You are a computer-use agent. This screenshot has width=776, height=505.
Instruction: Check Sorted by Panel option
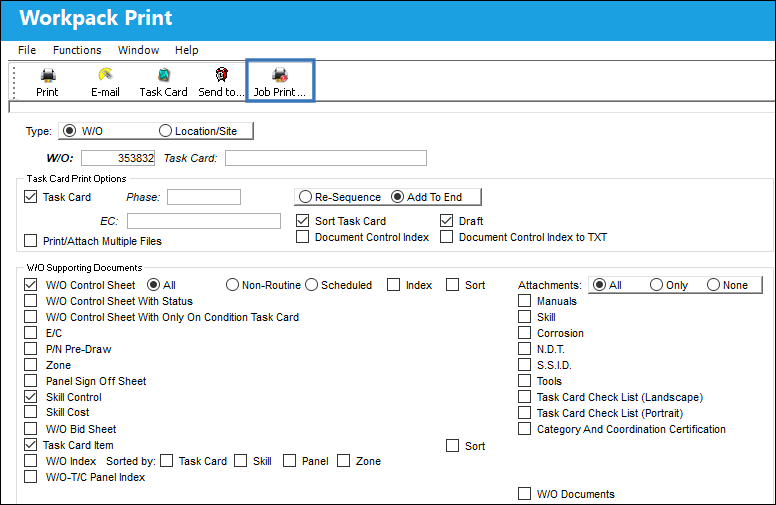click(290, 461)
